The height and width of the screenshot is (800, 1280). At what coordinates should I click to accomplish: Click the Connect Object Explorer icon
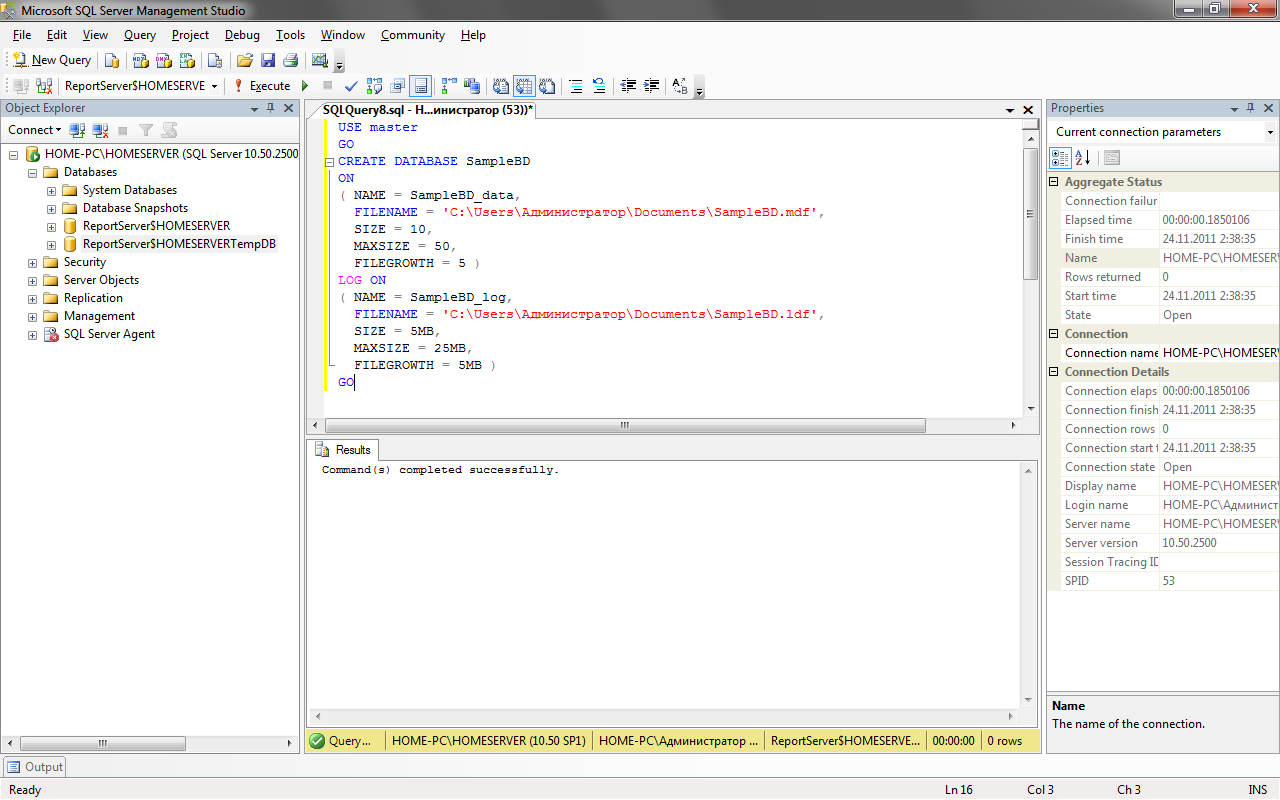pyautogui.click(x=77, y=130)
